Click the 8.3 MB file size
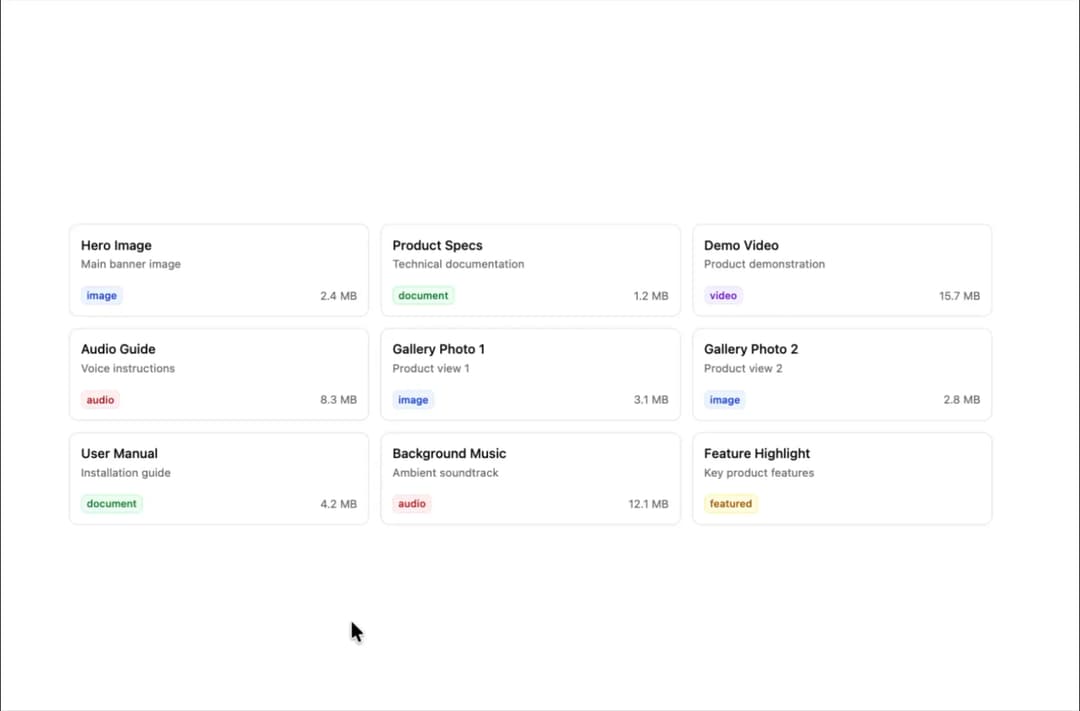 [x=338, y=400]
